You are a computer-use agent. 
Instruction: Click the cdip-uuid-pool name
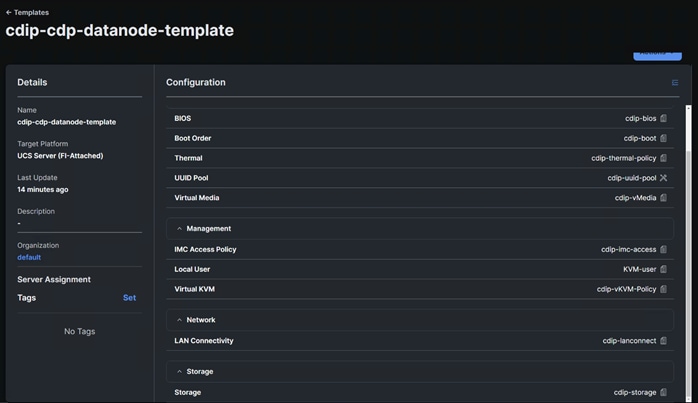click(632, 178)
